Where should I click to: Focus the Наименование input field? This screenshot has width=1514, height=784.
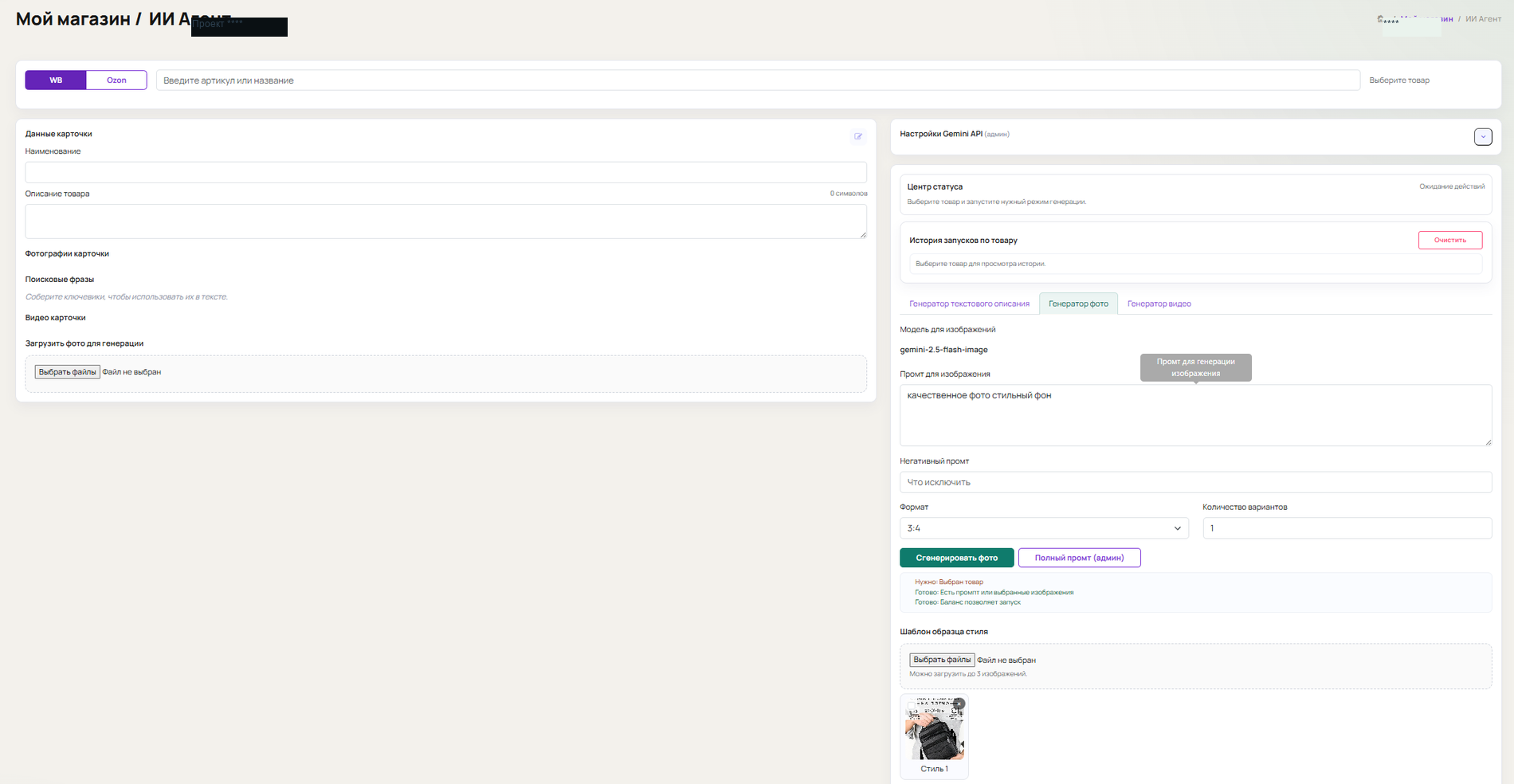click(445, 173)
